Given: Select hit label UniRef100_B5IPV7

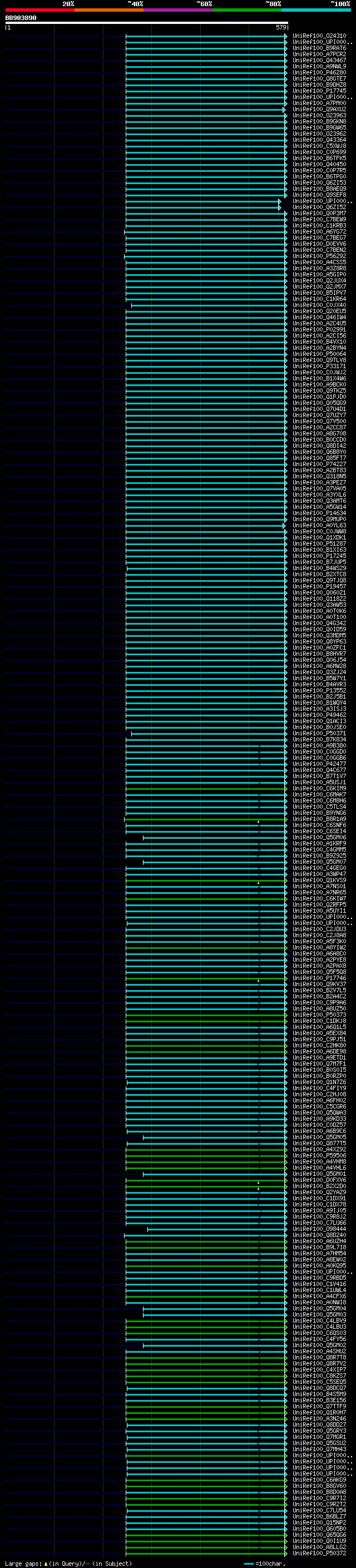Looking at the screenshot, I should 319,293.
